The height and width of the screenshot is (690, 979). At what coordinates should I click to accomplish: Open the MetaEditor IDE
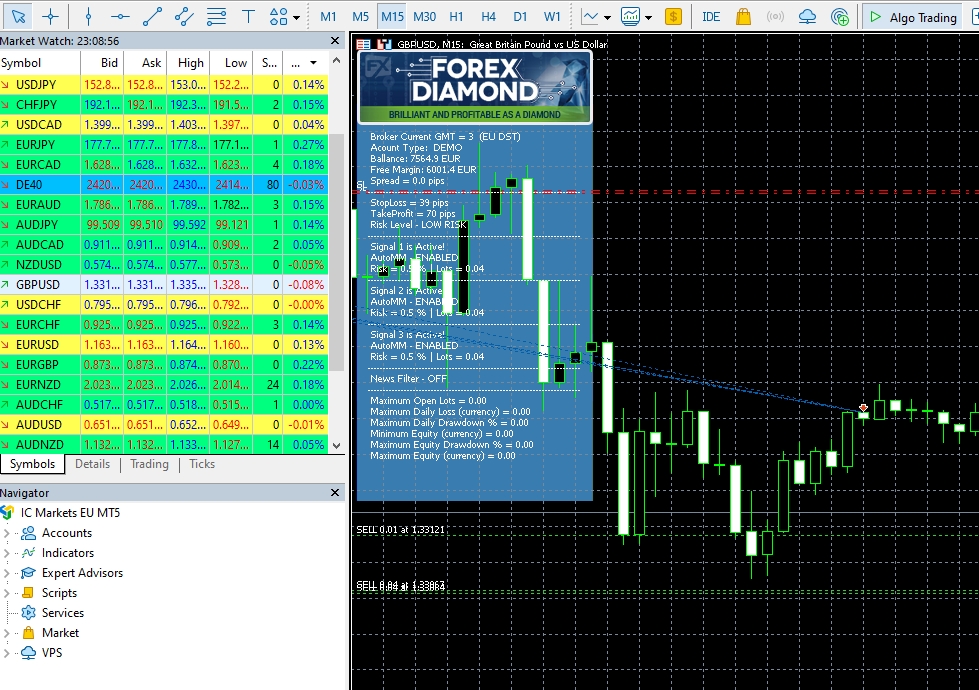(711, 17)
